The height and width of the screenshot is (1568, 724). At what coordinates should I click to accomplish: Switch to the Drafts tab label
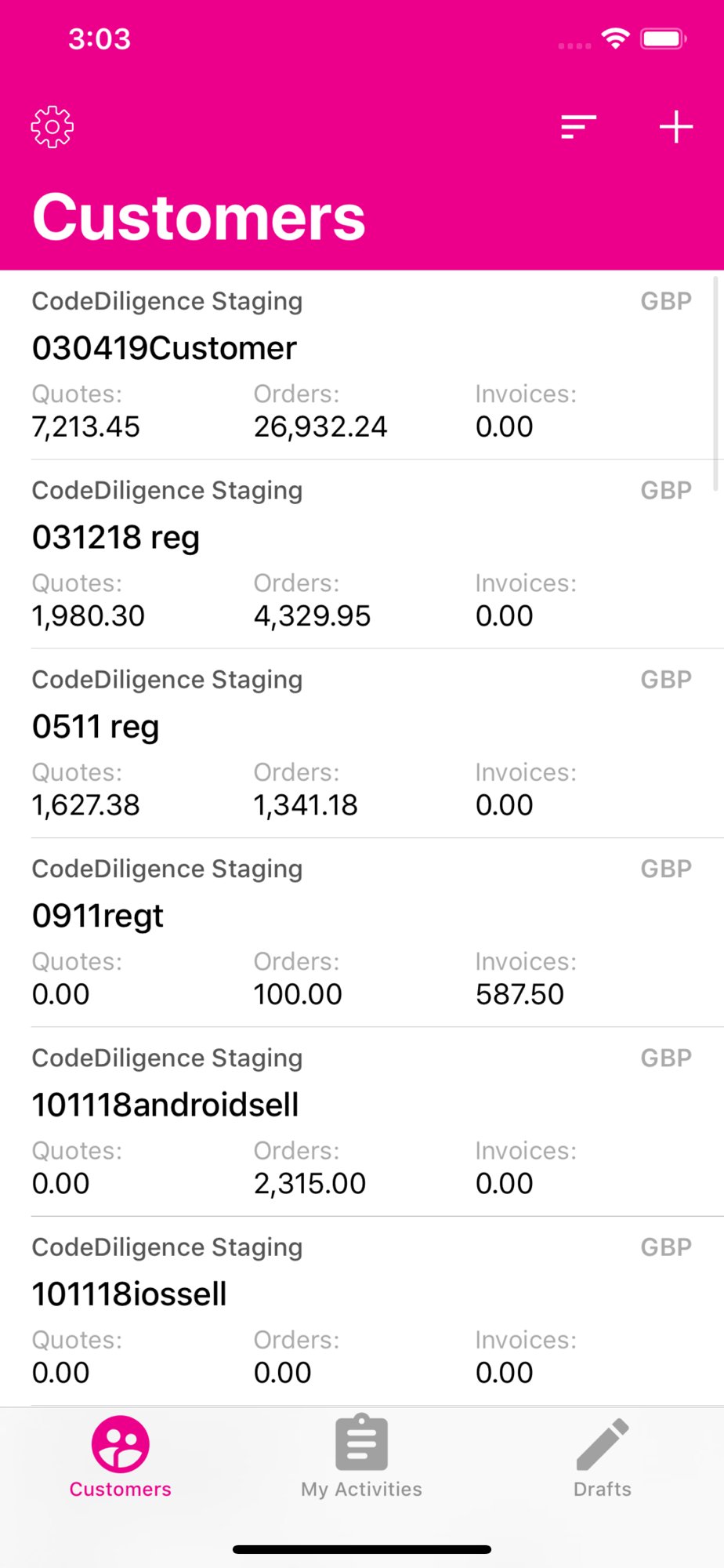tap(602, 1489)
